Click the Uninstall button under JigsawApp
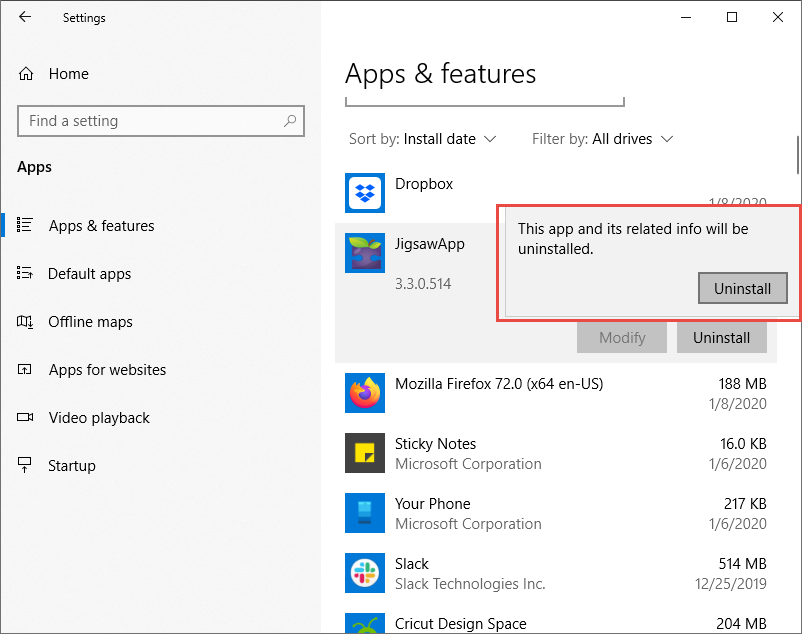This screenshot has width=802, height=634. coord(721,338)
